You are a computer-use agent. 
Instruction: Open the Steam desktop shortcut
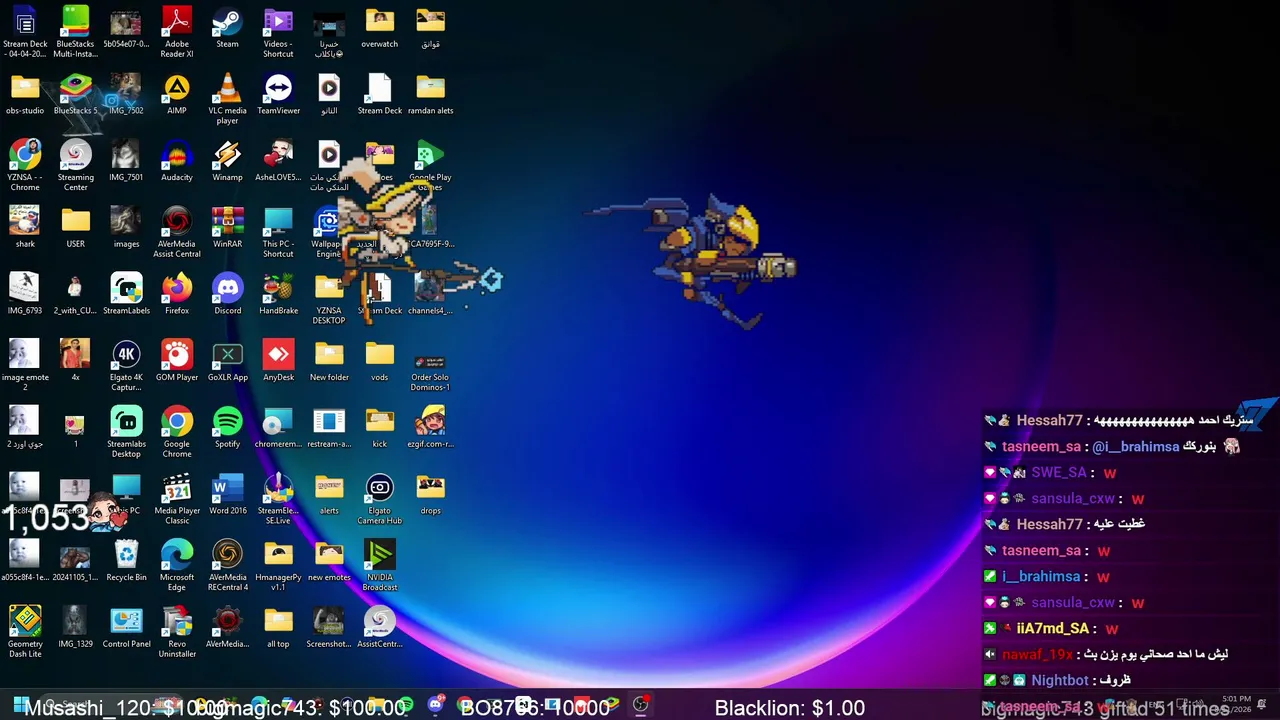click(x=227, y=28)
